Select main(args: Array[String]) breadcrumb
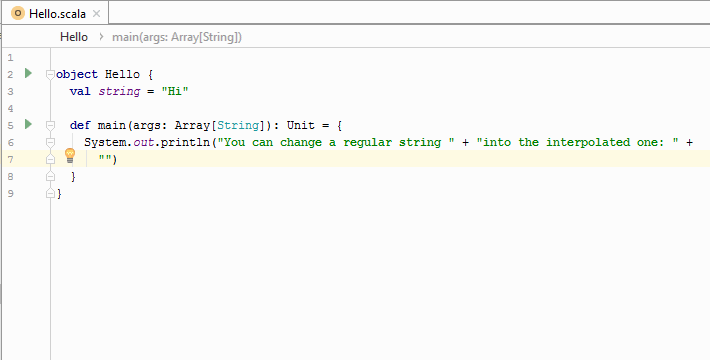This screenshot has height=360, width=710. coord(177,37)
